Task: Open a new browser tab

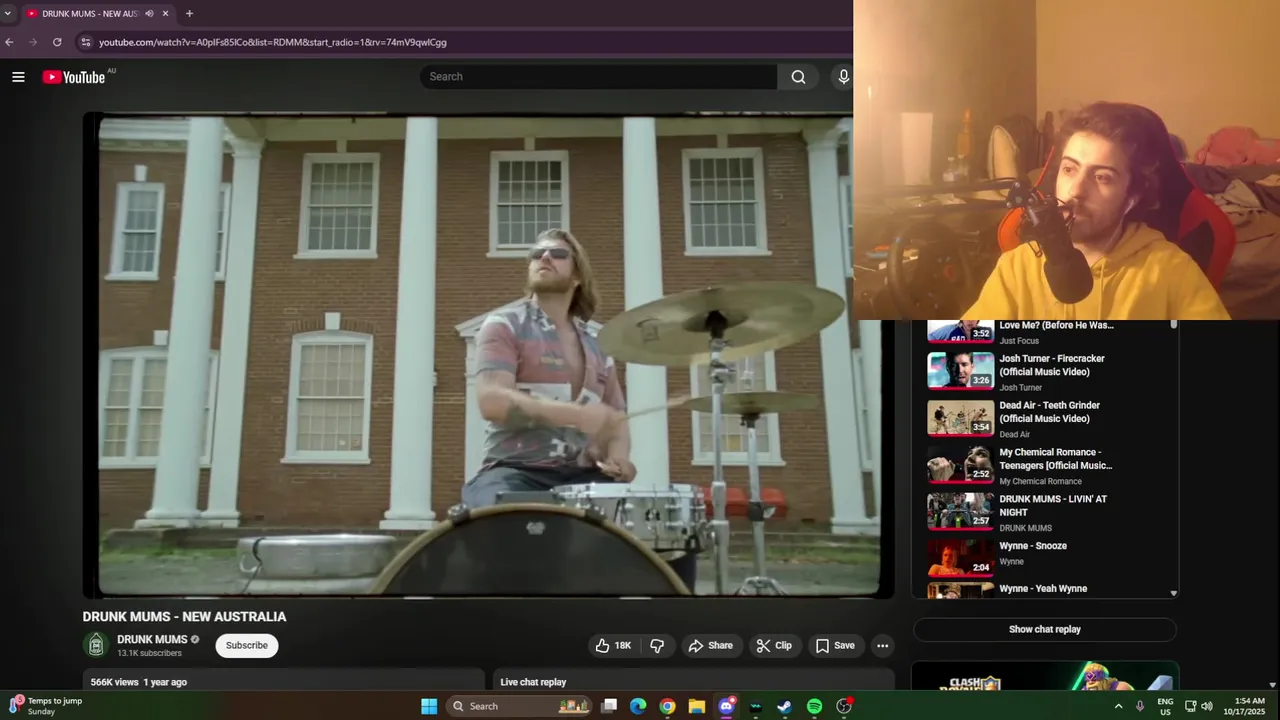Action: (x=189, y=14)
